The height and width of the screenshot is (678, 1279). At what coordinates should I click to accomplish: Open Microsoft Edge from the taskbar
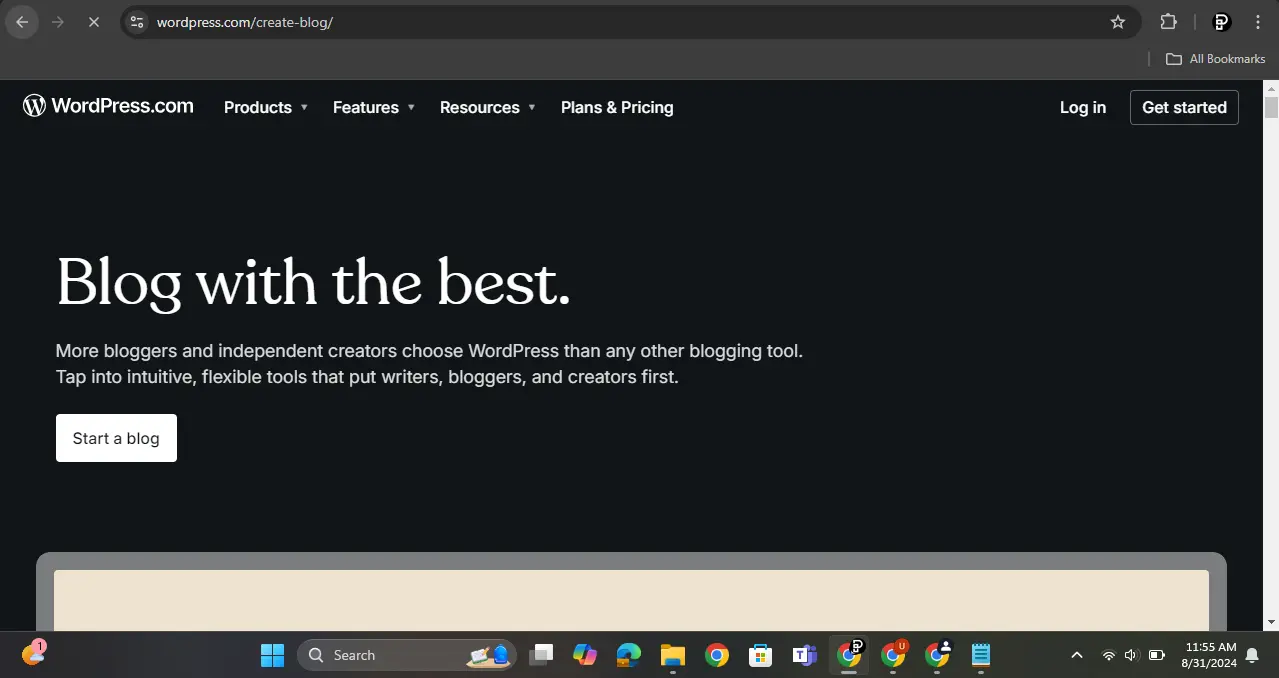(x=629, y=655)
